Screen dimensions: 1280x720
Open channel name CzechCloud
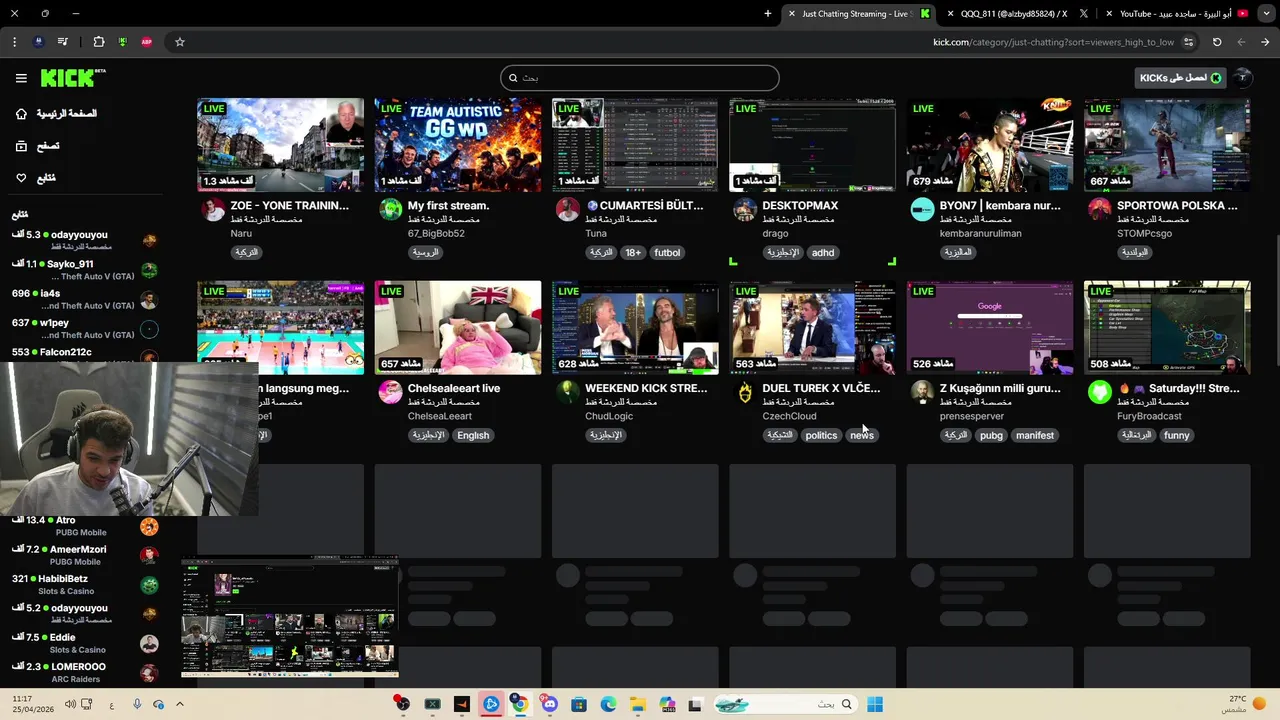point(789,416)
